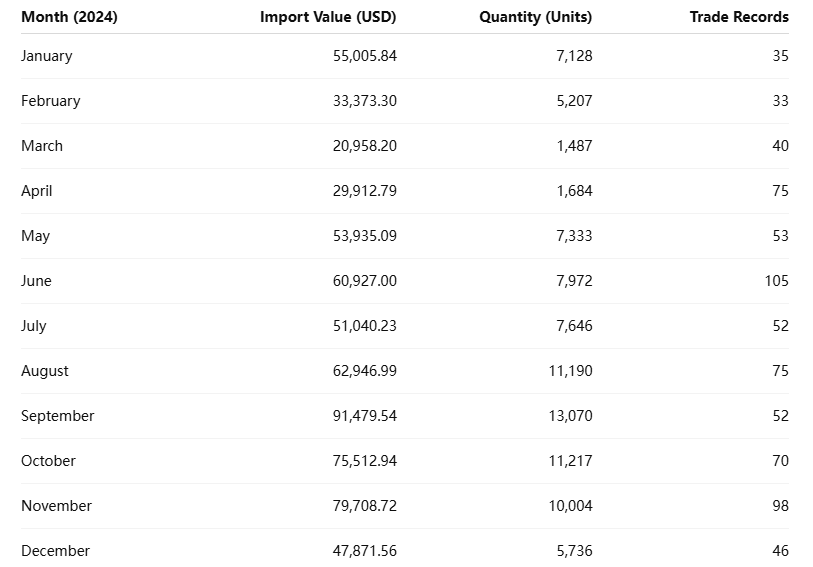Viewport: 813px width, 567px height.
Task: Click the Month (2024) column header
Action: 69,17
